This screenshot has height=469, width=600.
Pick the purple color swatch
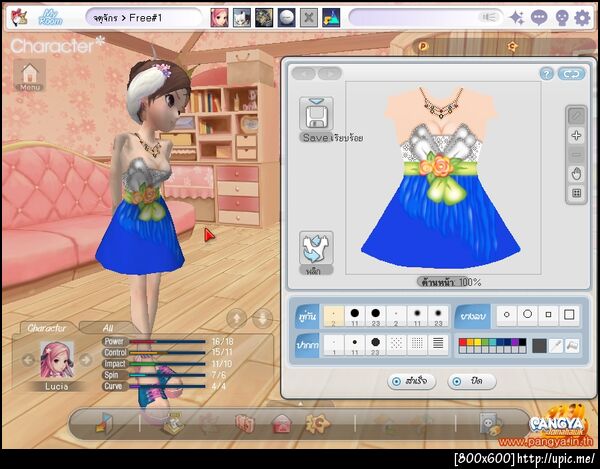click(x=515, y=342)
